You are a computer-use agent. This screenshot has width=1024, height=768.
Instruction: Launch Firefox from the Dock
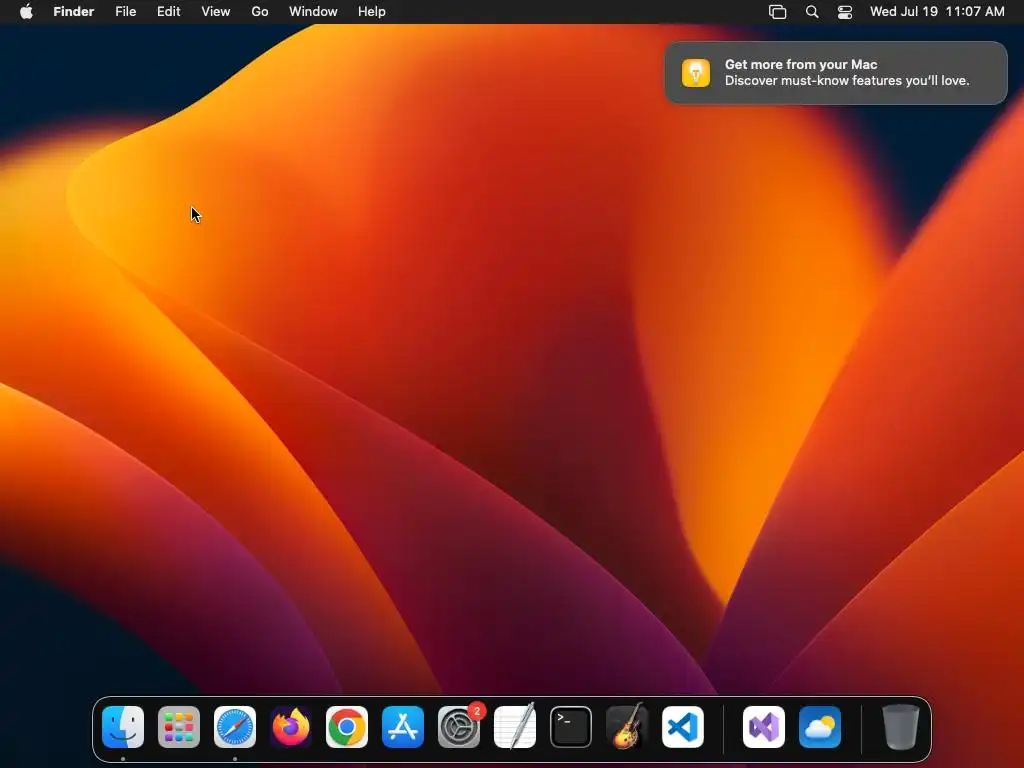click(291, 727)
